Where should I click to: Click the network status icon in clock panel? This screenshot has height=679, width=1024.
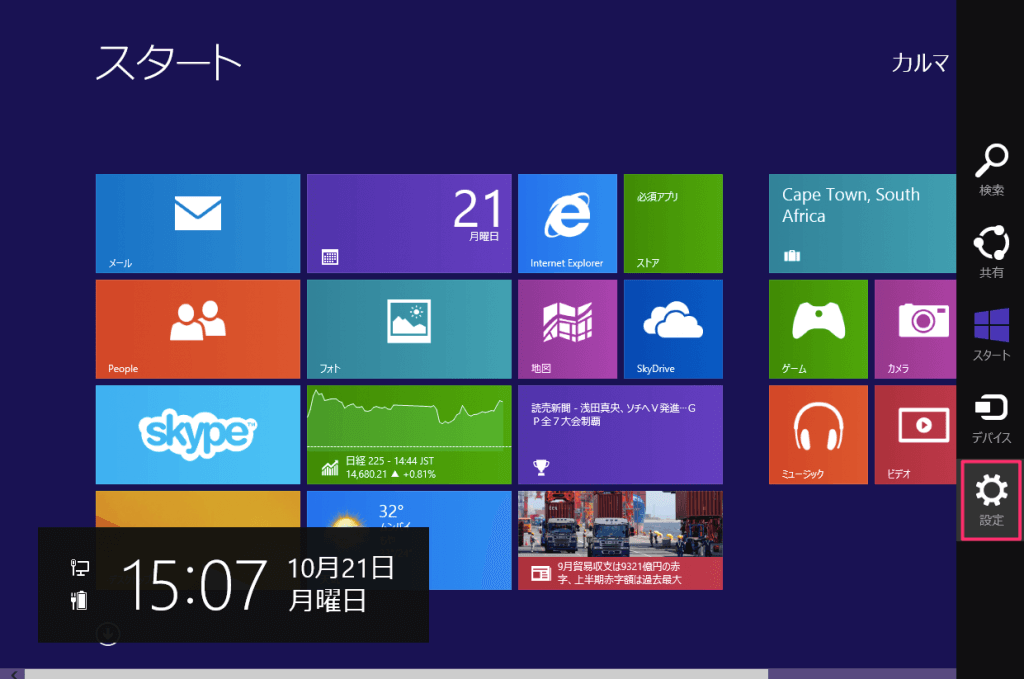[x=79, y=568]
